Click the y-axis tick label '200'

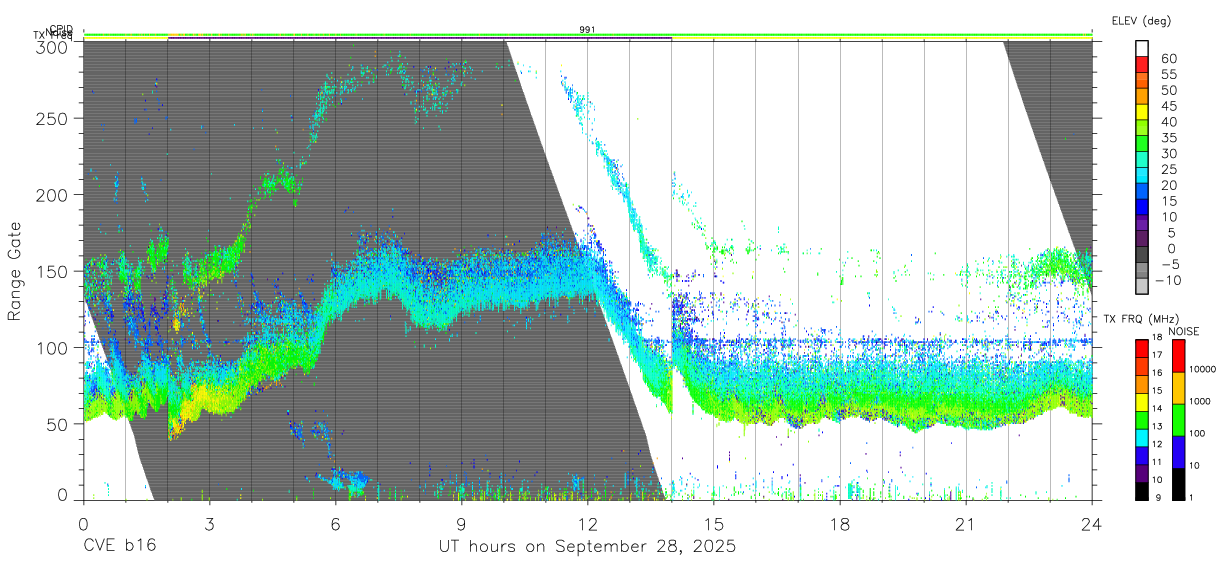(x=52, y=195)
